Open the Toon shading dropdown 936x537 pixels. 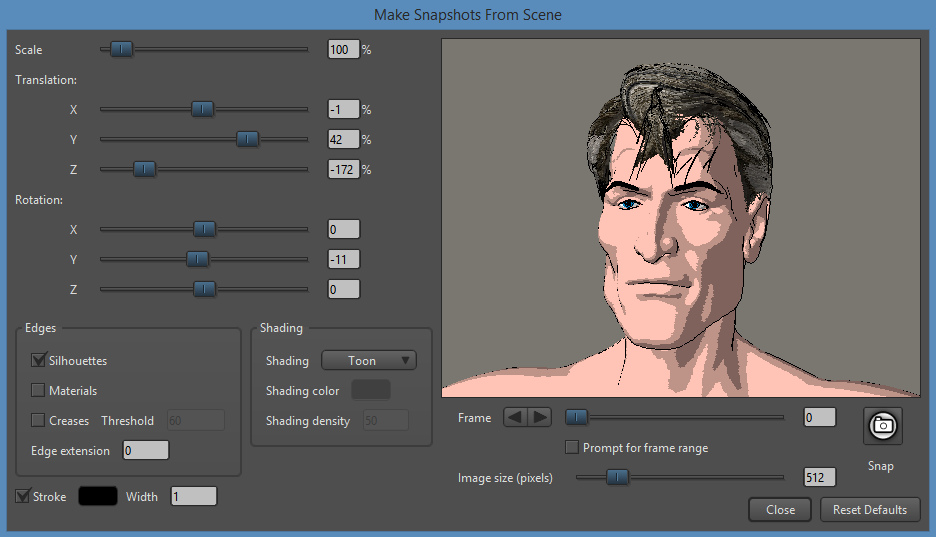pos(368,360)
